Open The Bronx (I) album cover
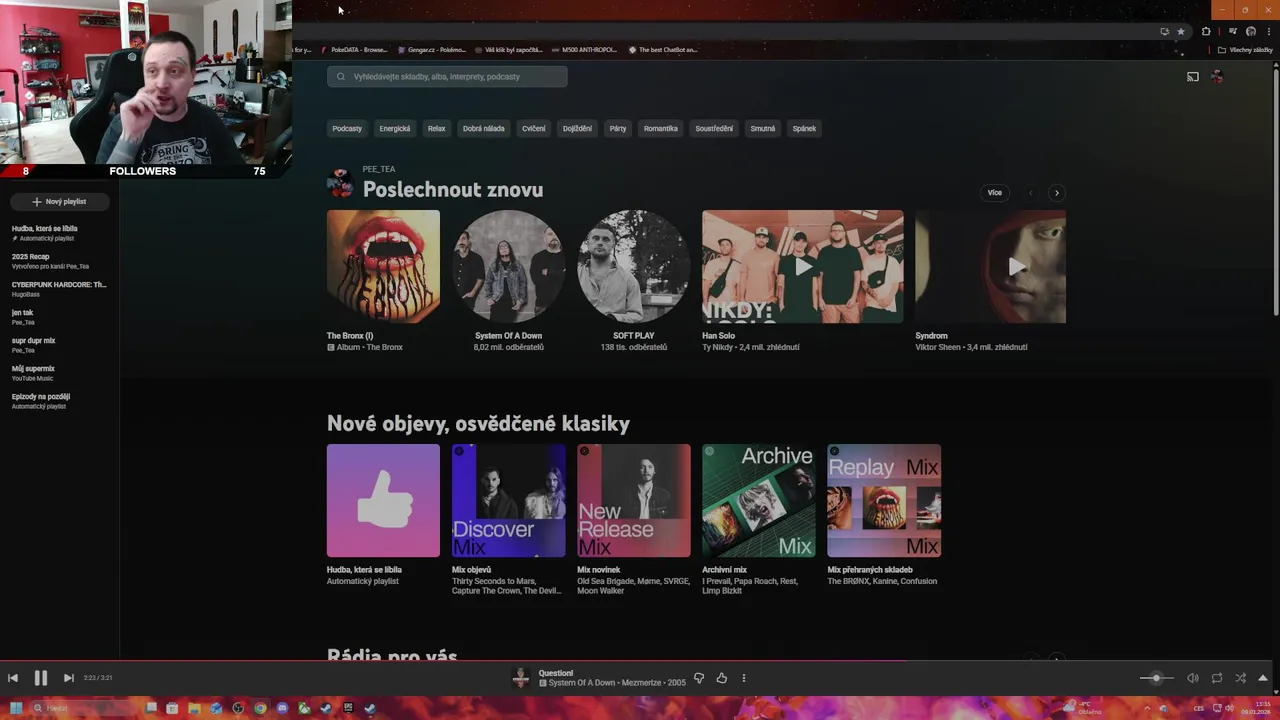This screenshot has width=1280, height=720. click(x=383, y=266)
